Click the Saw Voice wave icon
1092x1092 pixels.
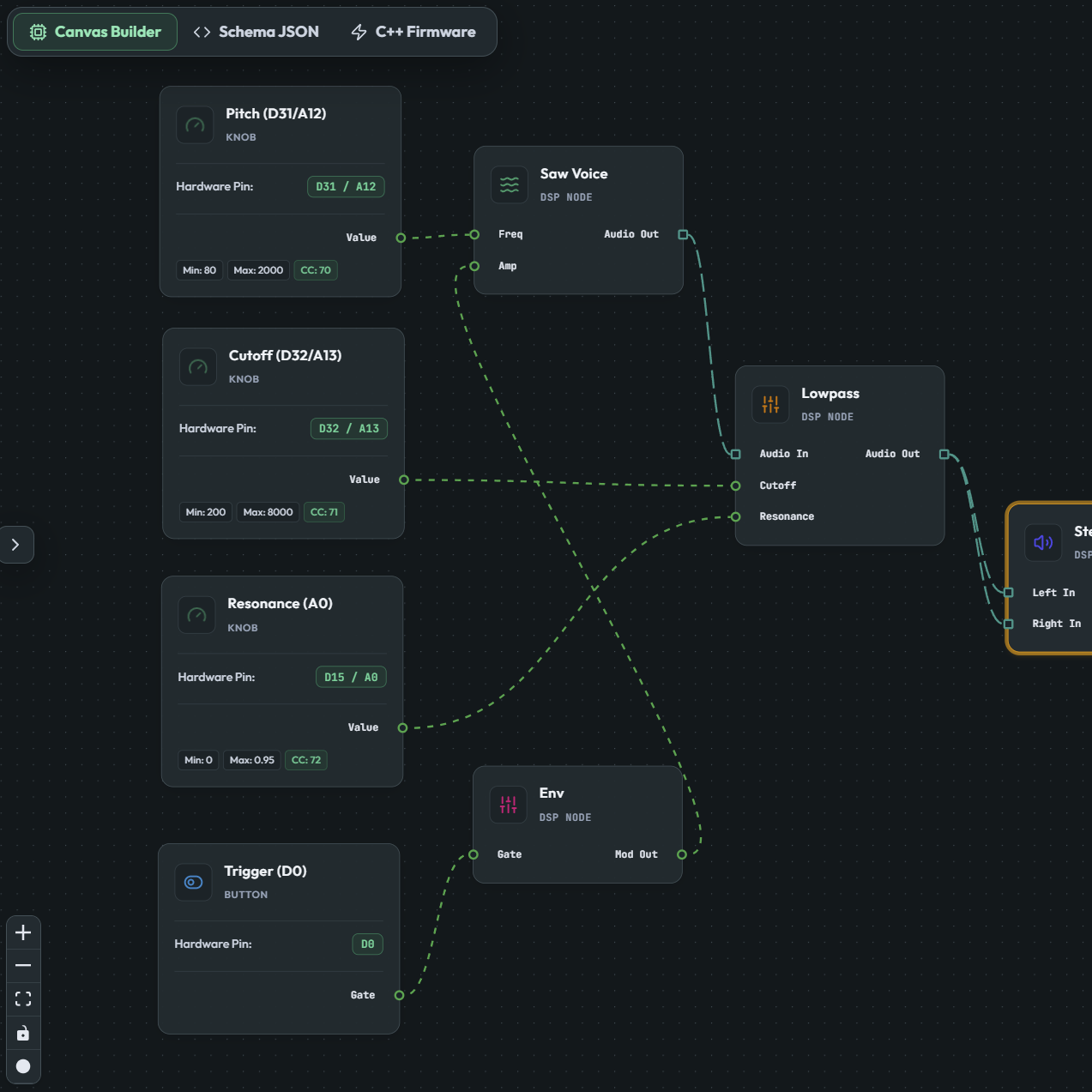pos(510,185)
